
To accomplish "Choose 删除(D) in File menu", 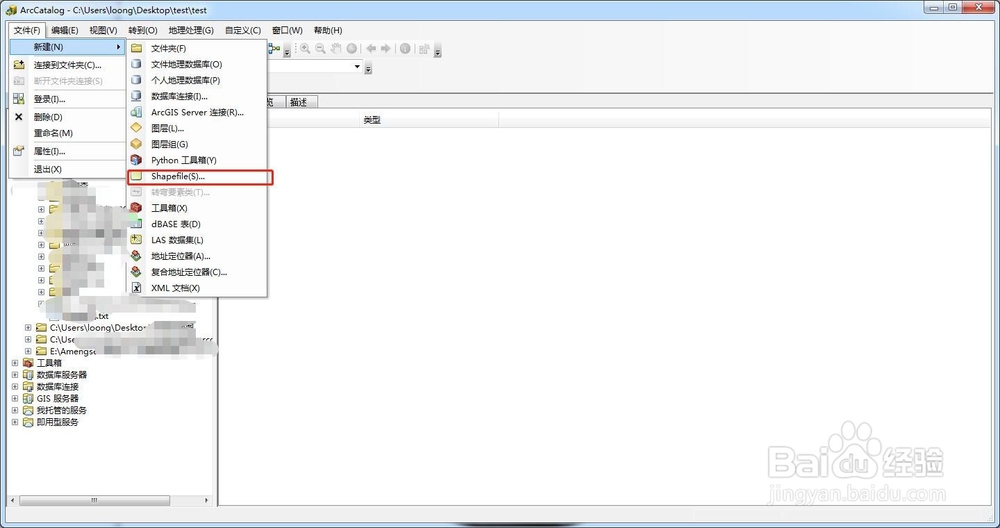I will click(68, 117).
